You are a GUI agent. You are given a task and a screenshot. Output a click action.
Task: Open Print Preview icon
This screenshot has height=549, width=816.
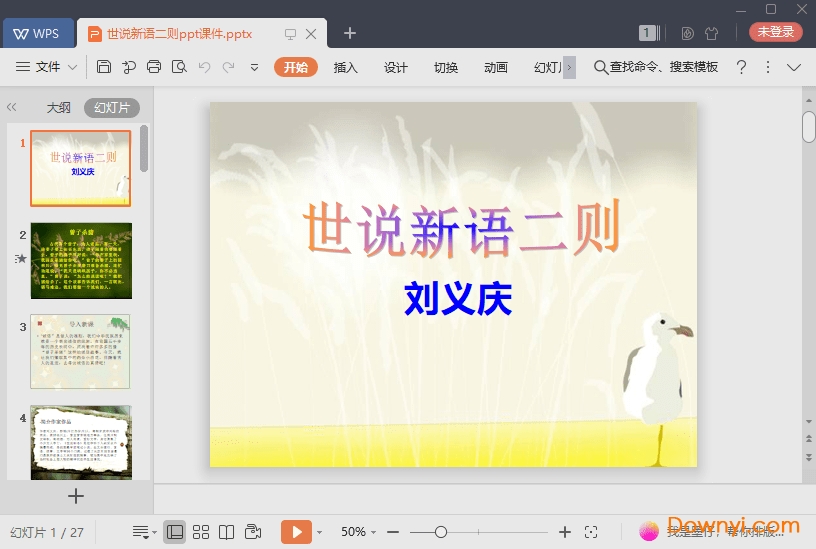pyautogui.click(x=179, y=67)
